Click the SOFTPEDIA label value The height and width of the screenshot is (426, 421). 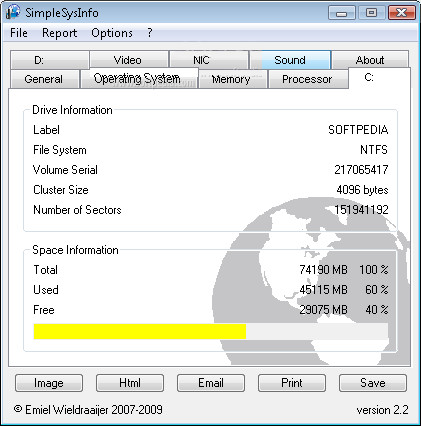pos(358,130)
